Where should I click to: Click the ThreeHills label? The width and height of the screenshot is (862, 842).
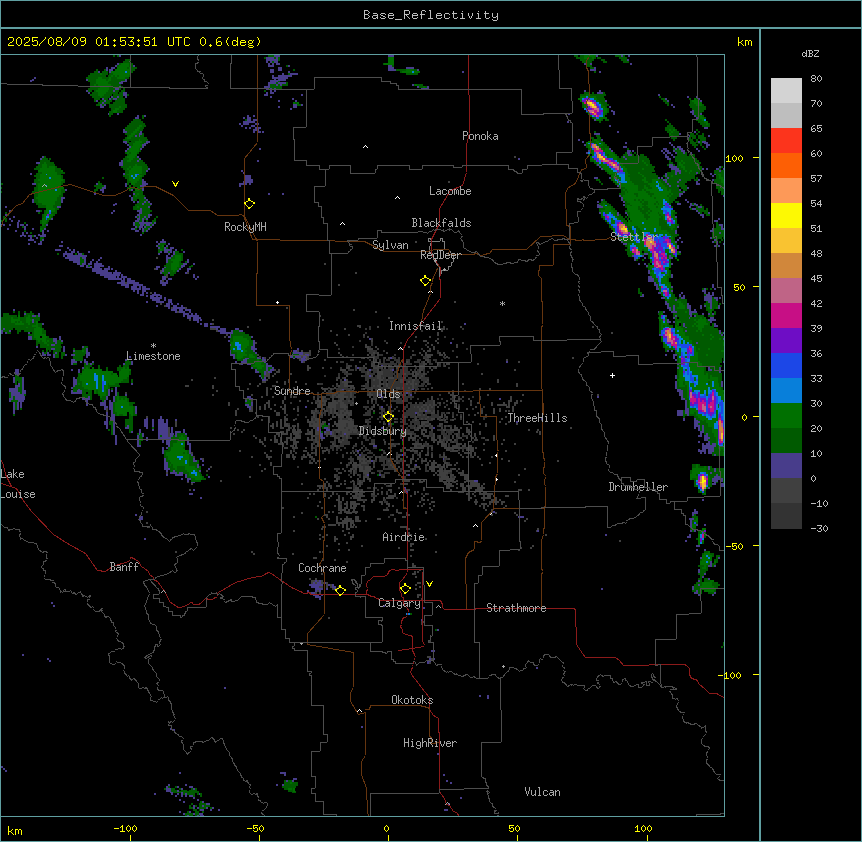click(537, 418)
